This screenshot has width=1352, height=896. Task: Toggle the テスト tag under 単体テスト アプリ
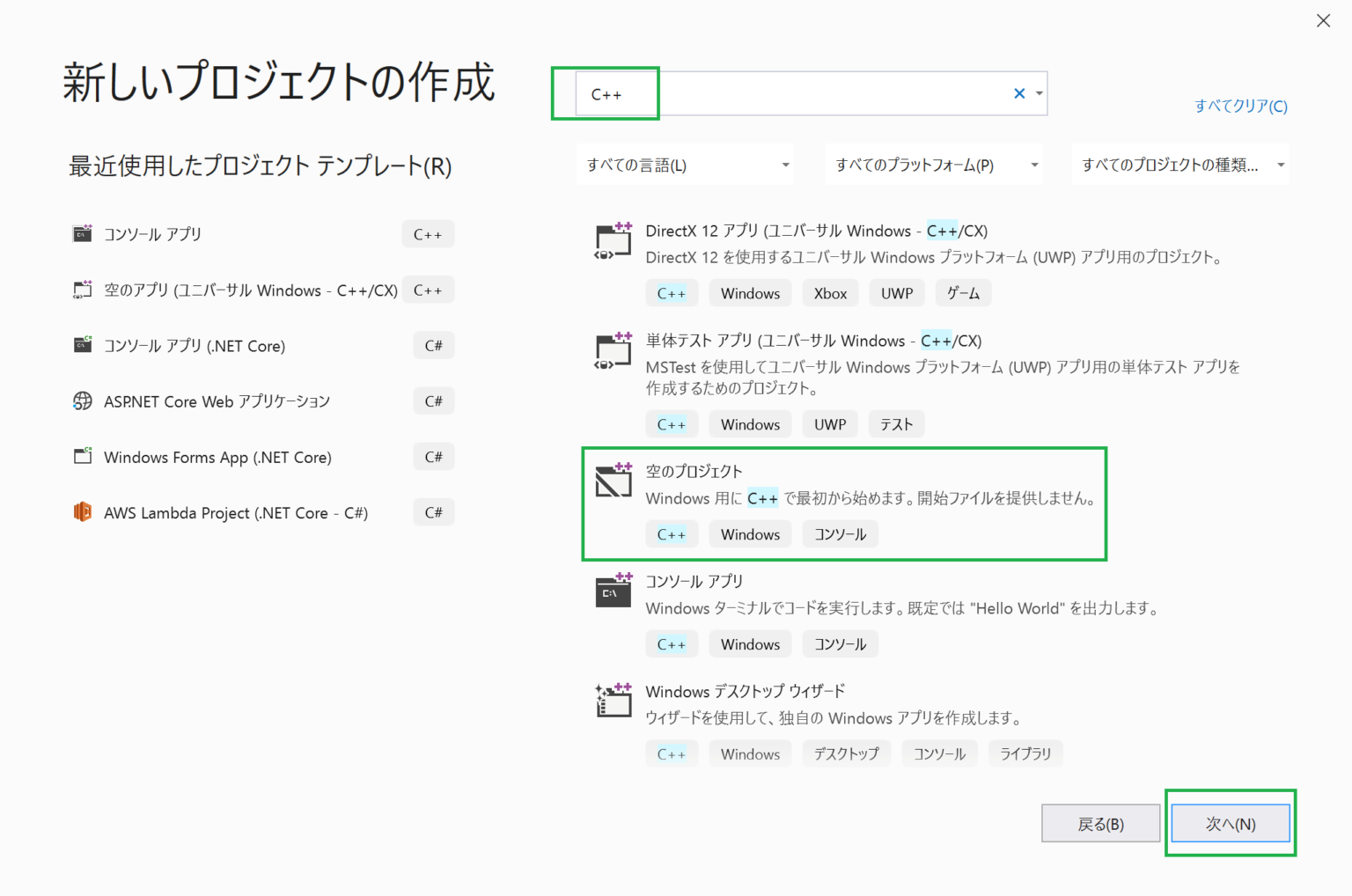pos(896,423)
